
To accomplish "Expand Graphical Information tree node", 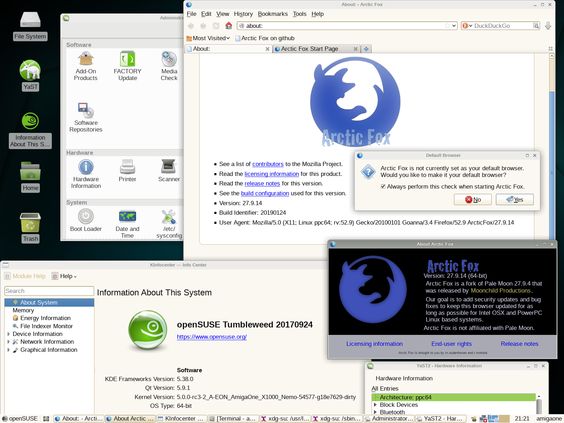I will [x=8, y=350].
